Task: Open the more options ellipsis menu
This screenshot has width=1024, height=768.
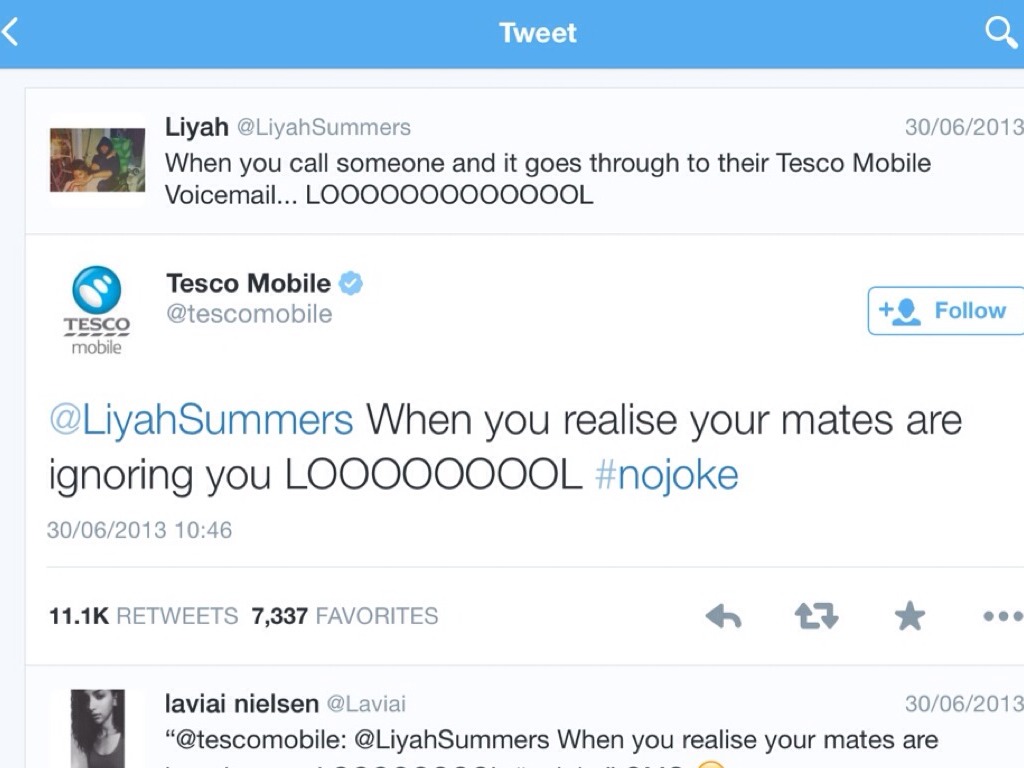Action: (x=1001, y=616)
